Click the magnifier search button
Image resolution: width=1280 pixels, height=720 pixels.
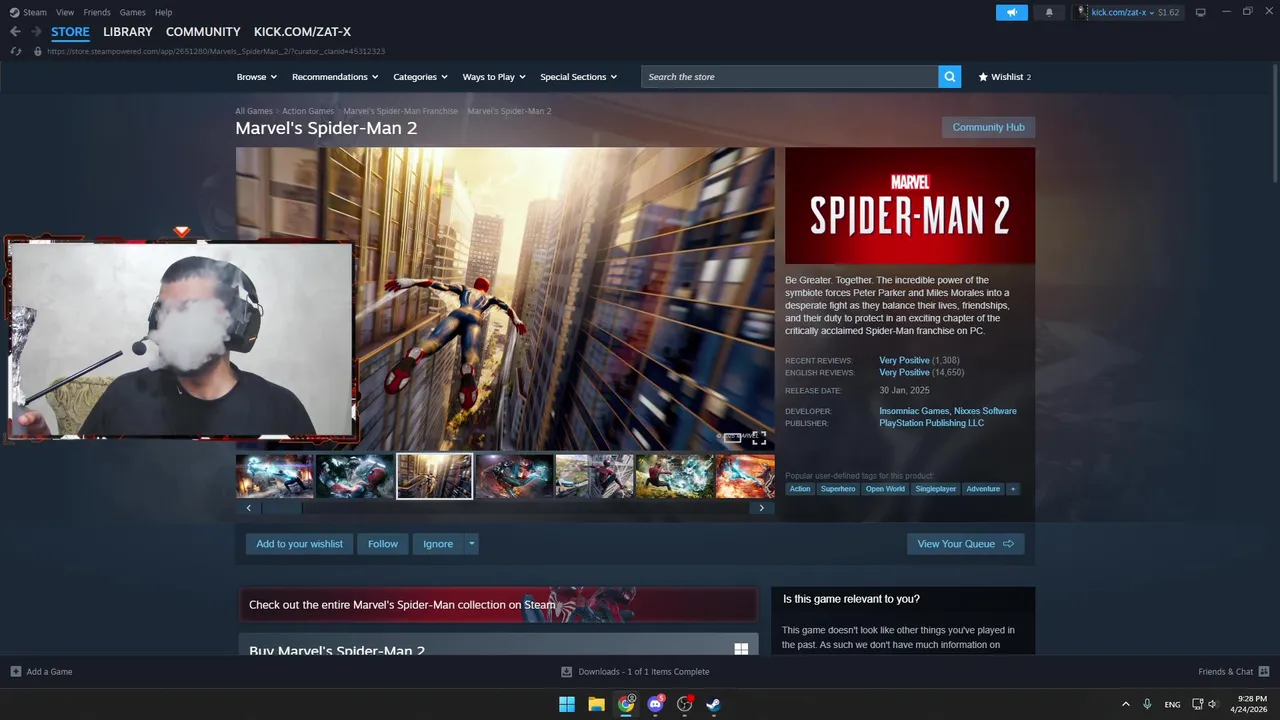(950, 77)
